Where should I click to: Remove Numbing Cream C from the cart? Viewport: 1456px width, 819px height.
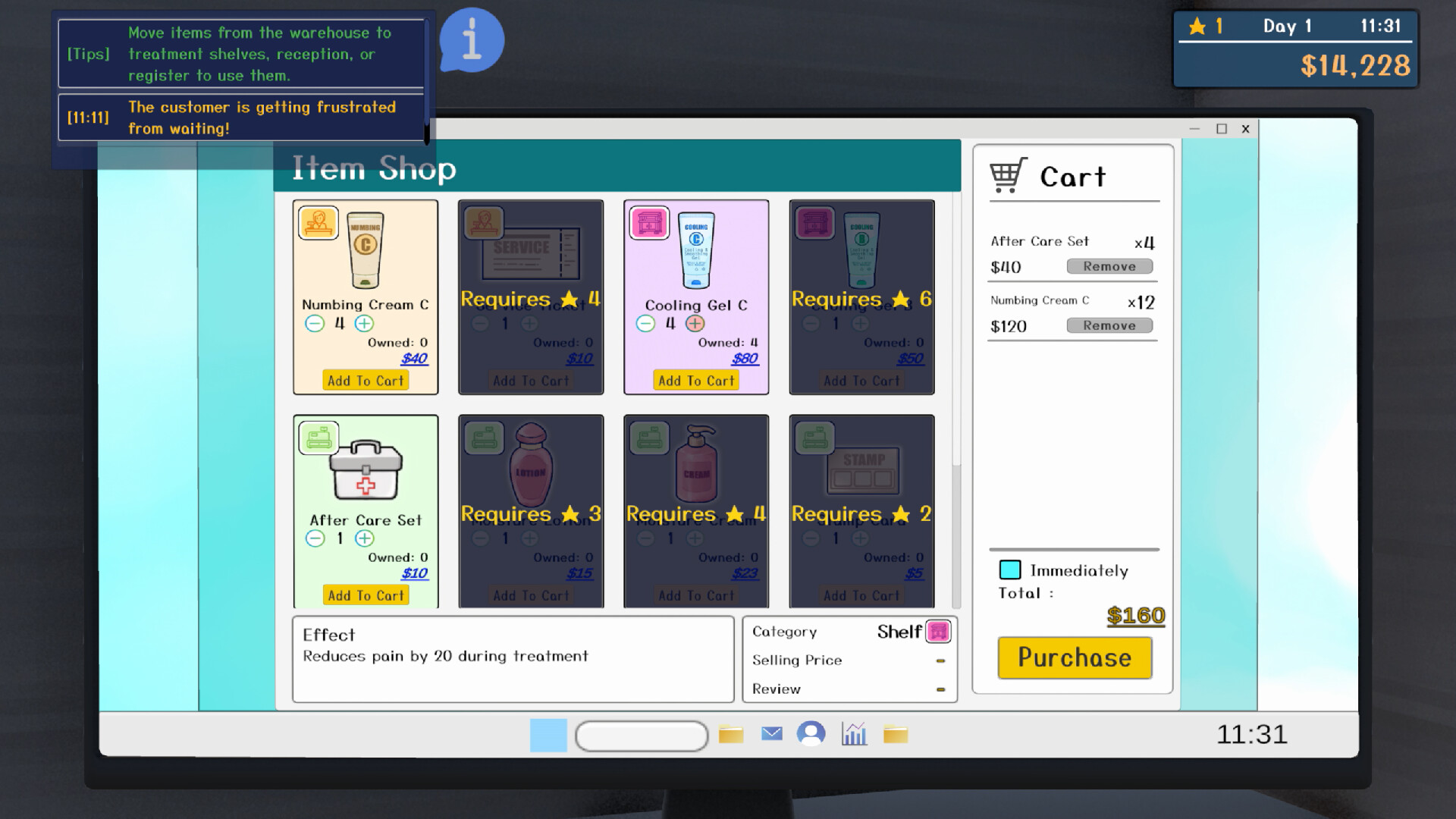tap(1109, 325)
